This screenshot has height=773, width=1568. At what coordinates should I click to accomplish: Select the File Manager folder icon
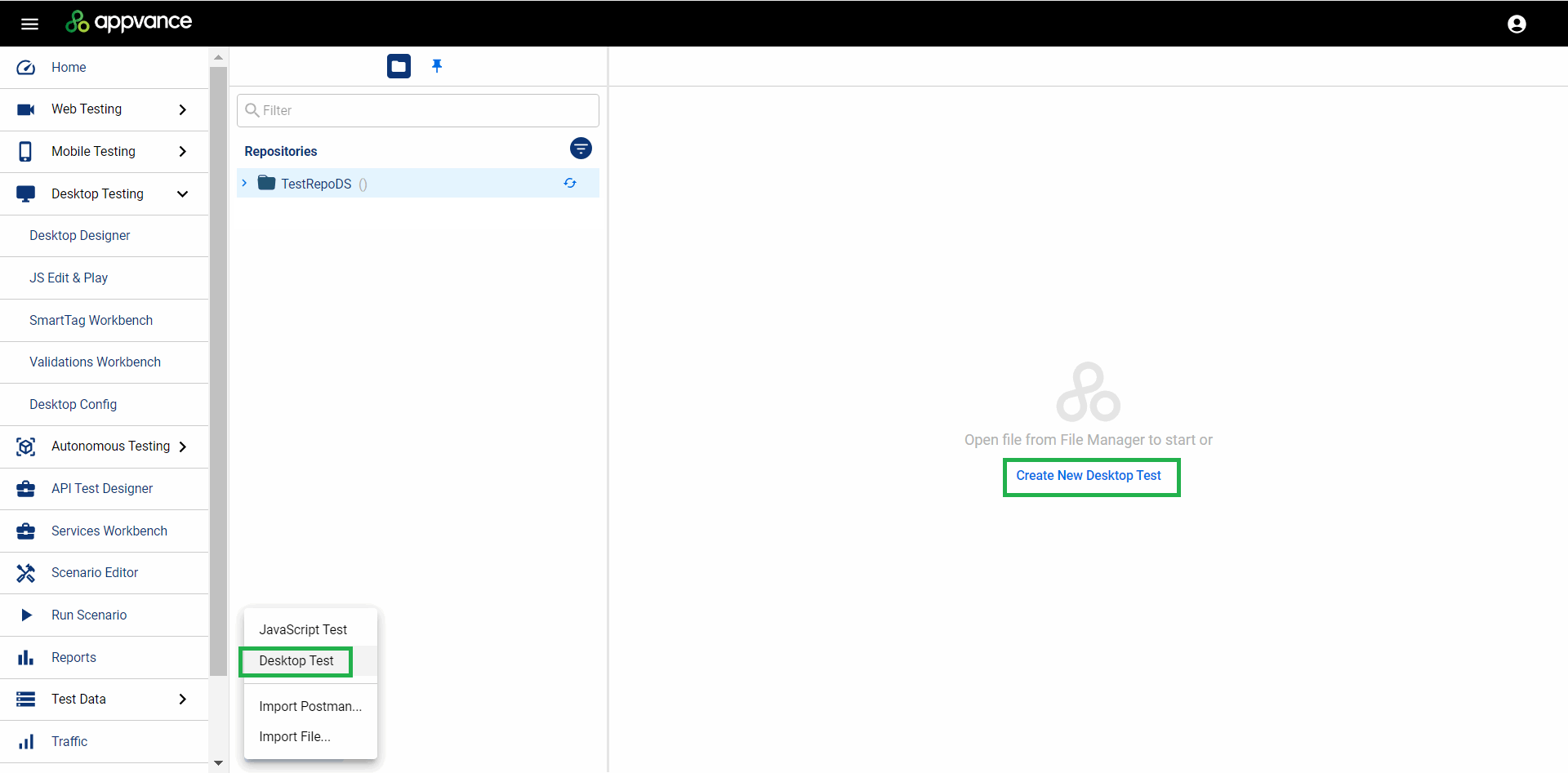pos(399,66)
